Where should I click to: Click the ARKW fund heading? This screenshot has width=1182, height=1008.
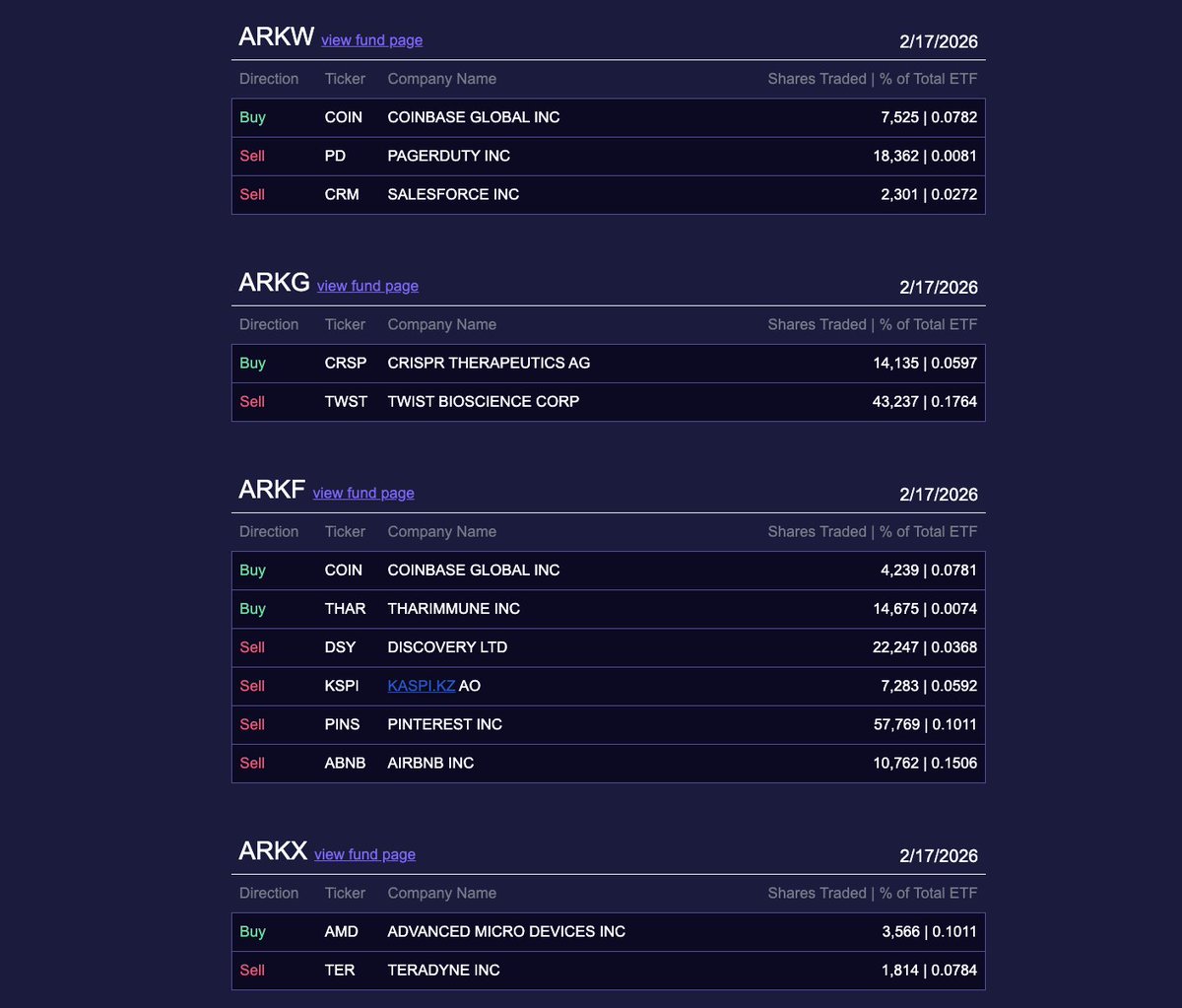point(276,37)
